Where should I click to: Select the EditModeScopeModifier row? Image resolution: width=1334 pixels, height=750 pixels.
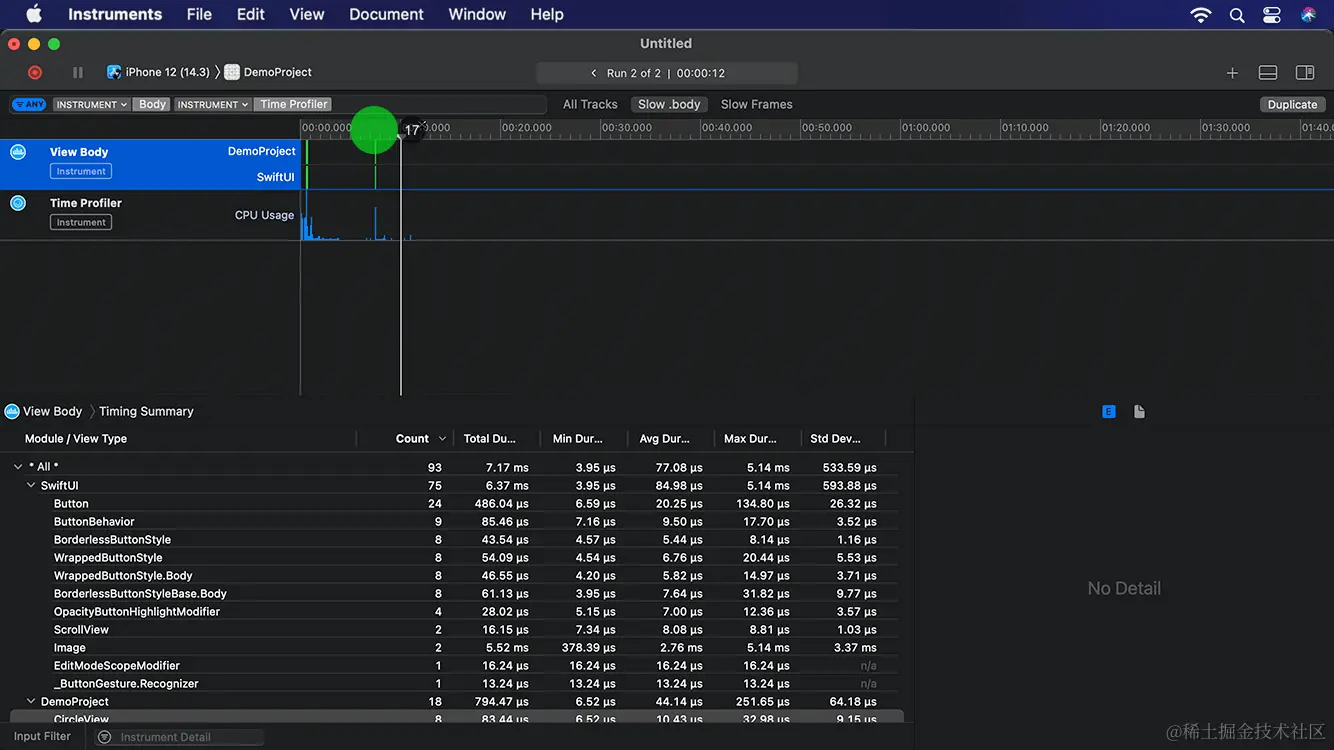(x=455, y=666)
